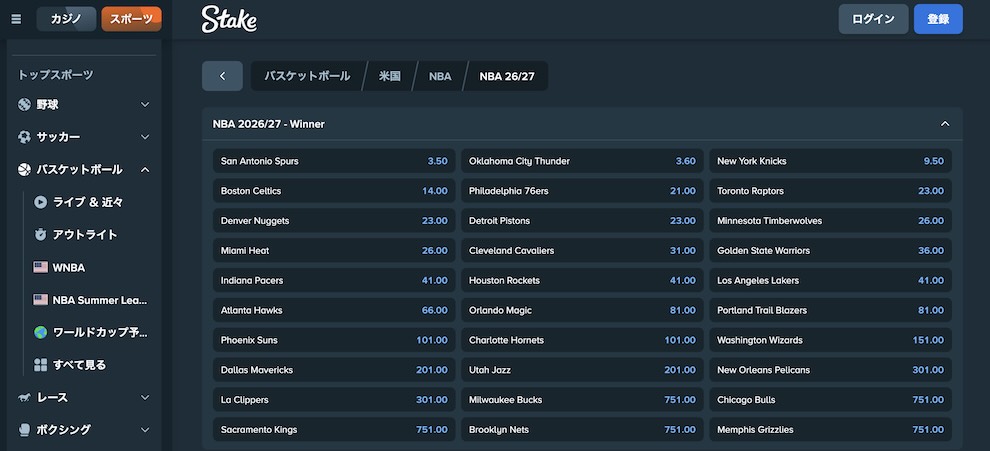
Task: Pick Charlotte Hornets at 101.00
Action: pos(582,340)
